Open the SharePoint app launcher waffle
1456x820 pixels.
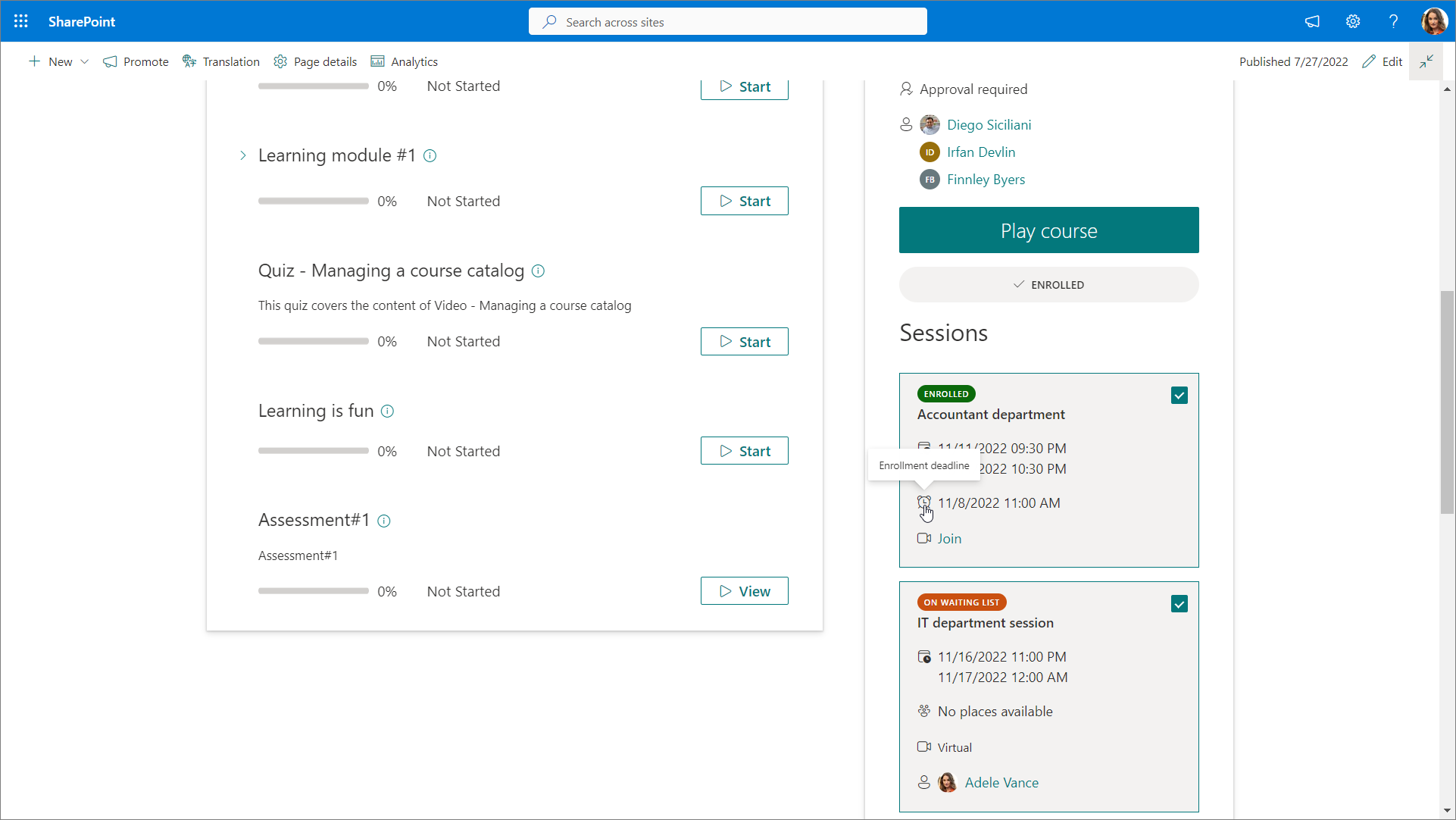(20, 21)
